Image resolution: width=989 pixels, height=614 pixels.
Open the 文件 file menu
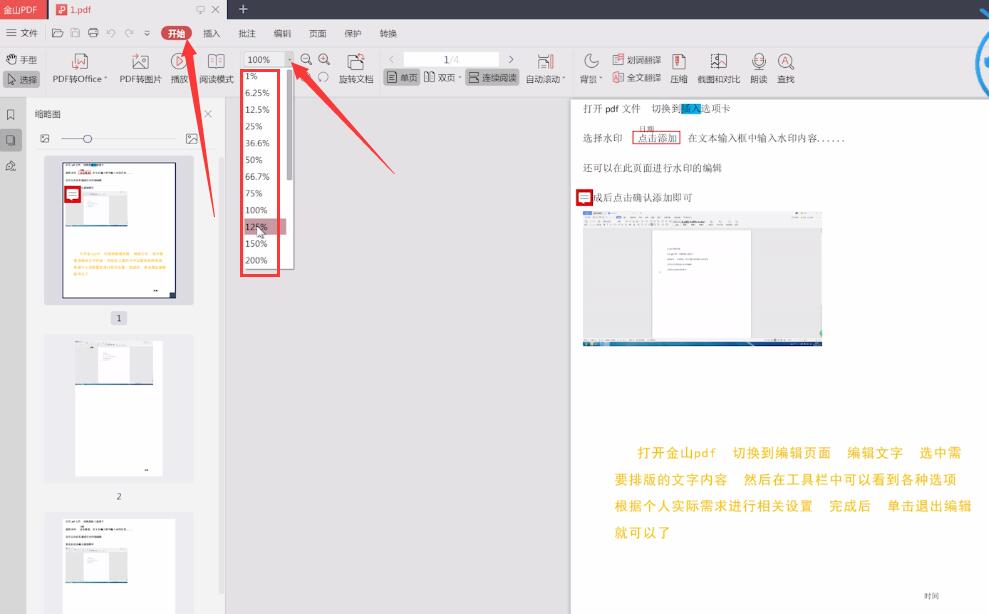click(x=22, y=33)
